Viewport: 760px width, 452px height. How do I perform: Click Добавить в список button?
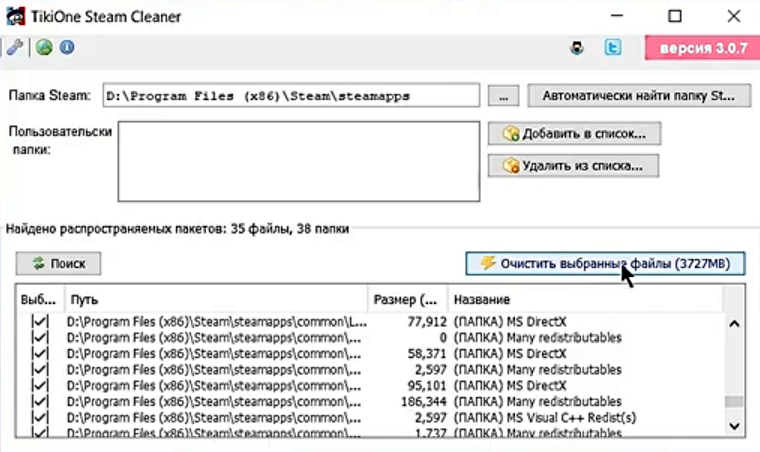pyautogui.click(x=574, y=134)
